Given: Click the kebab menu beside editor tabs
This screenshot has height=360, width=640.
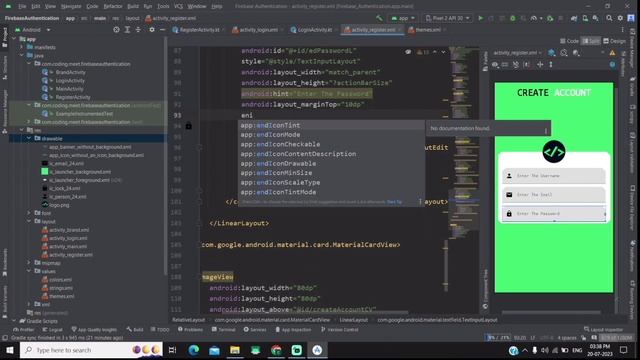Looking at the screenshot, I should 622,30.
